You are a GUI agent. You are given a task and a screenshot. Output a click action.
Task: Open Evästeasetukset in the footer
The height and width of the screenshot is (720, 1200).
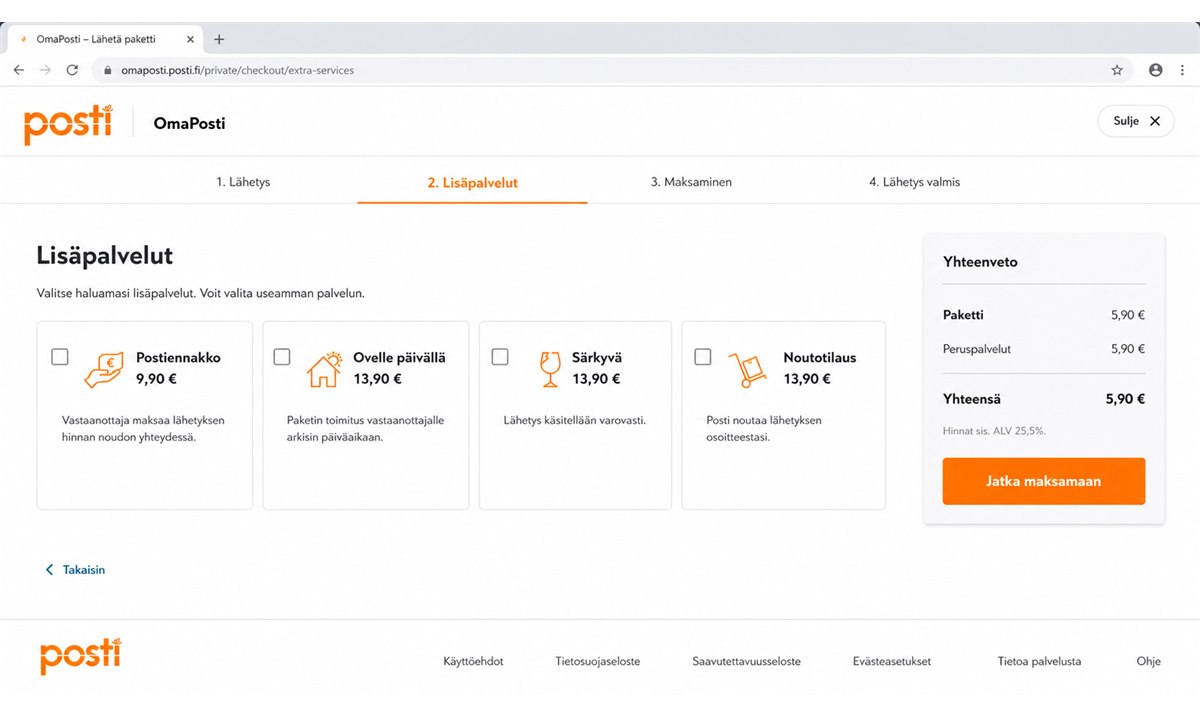tap(892, 661)
